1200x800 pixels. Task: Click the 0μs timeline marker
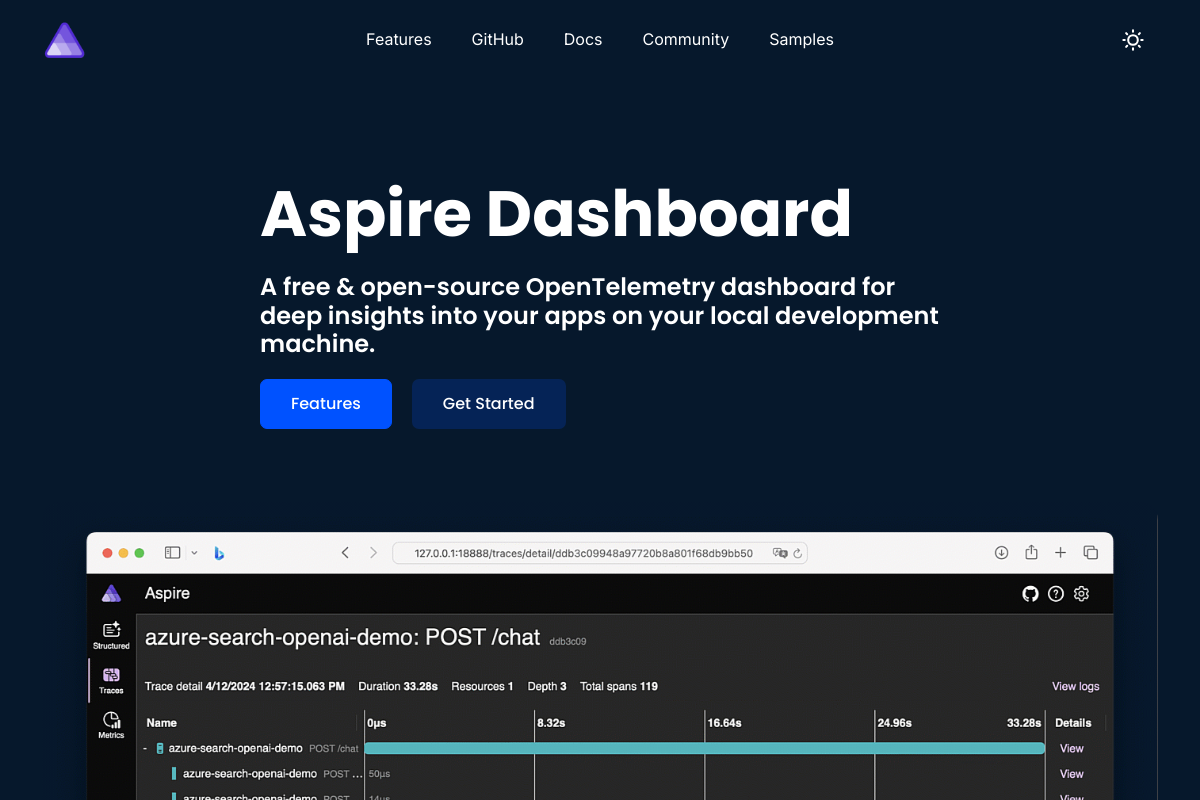pos(377,723)
